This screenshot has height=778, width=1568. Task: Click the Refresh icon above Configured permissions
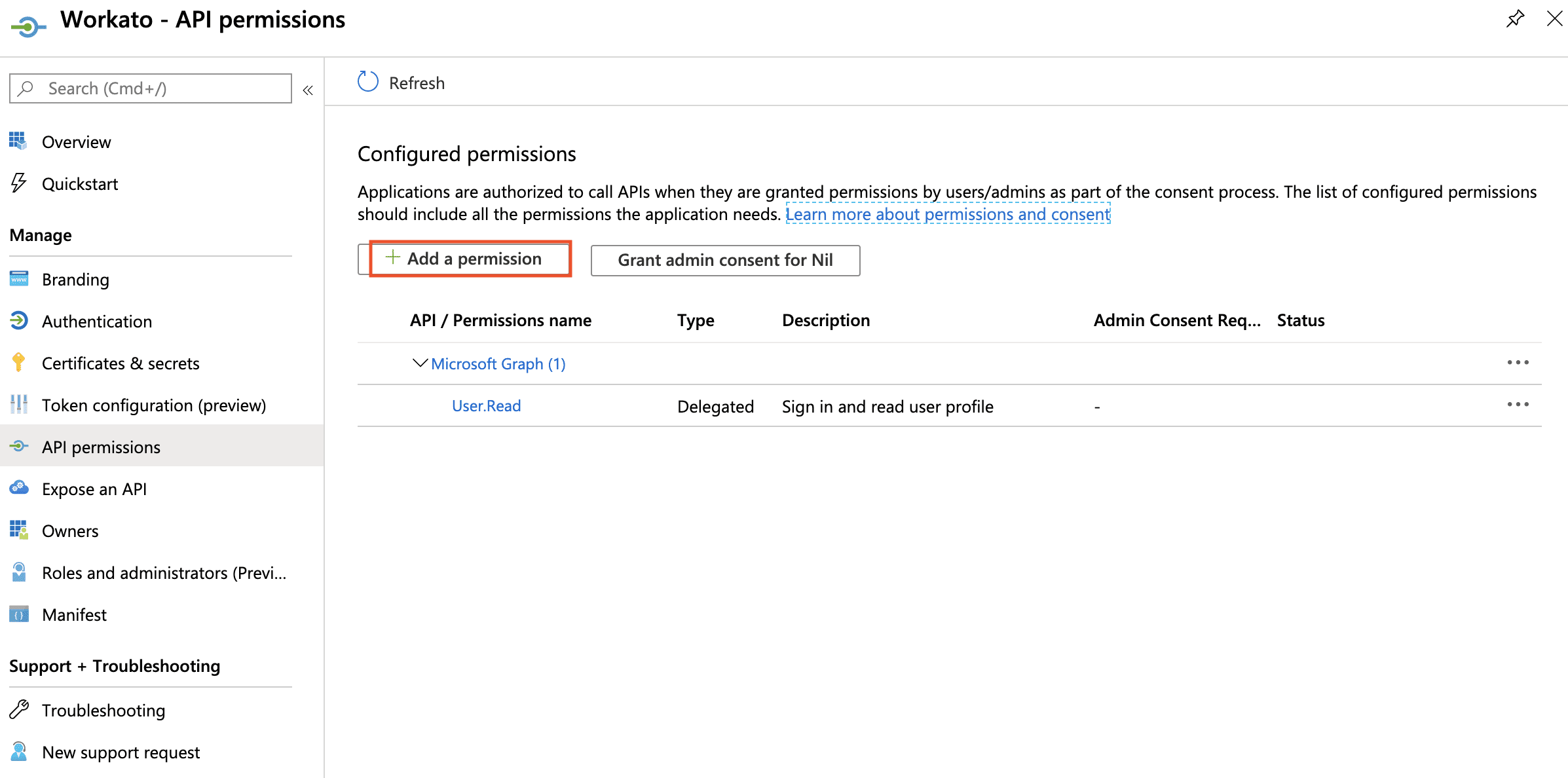pos(367,81)
